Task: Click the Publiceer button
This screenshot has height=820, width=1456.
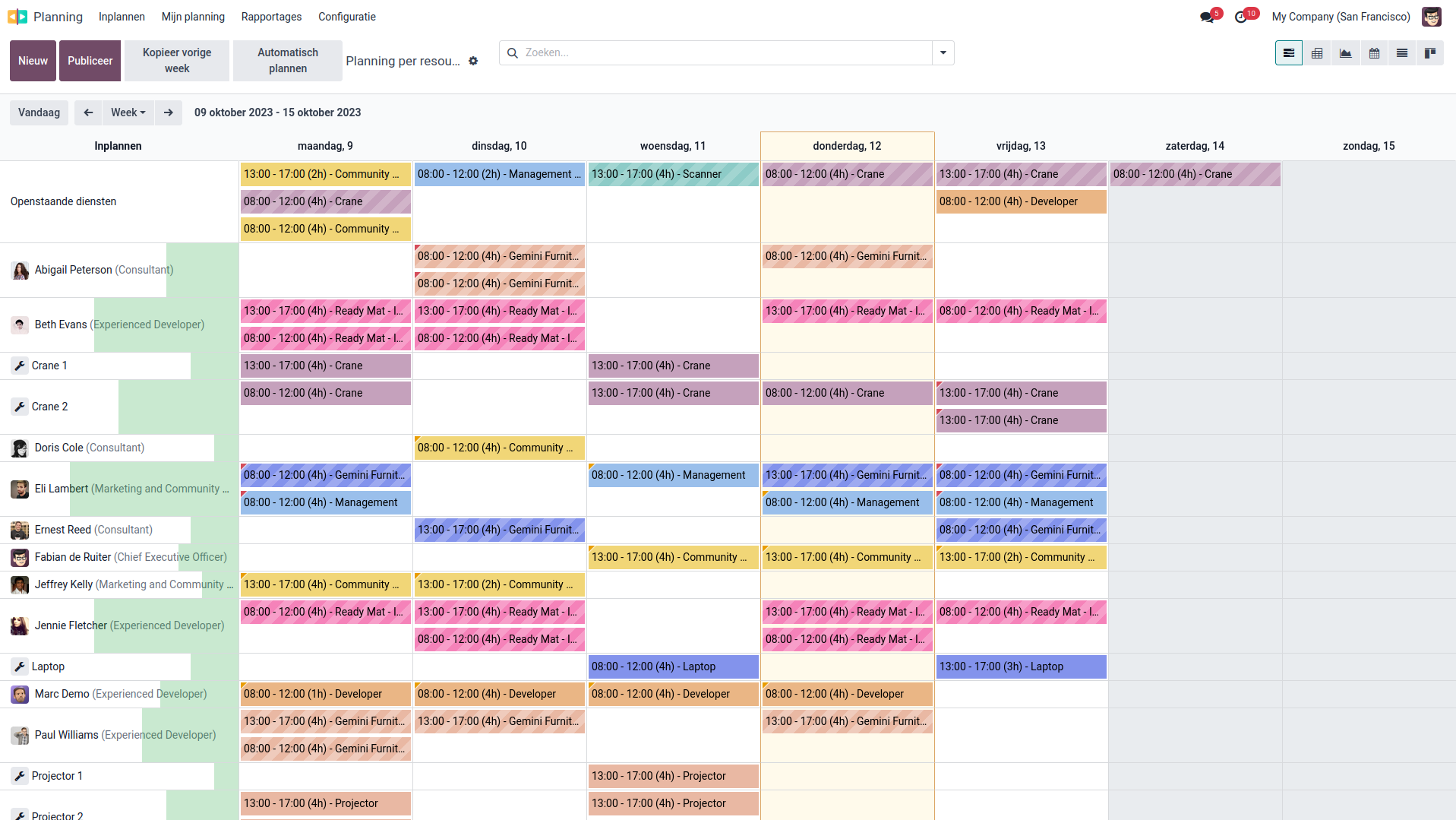Action: point(89,60)
